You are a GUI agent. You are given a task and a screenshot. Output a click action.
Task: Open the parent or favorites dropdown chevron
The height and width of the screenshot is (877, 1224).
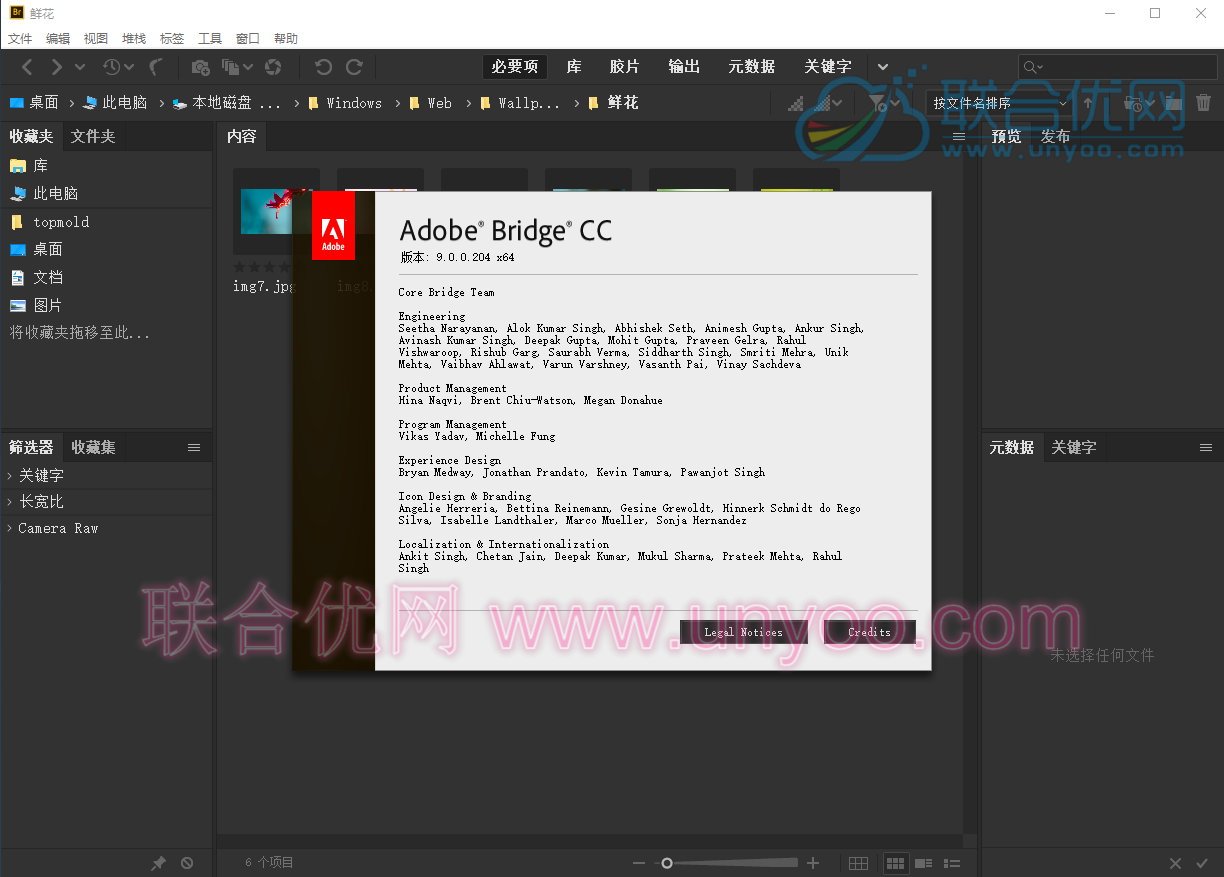[80, 67]
